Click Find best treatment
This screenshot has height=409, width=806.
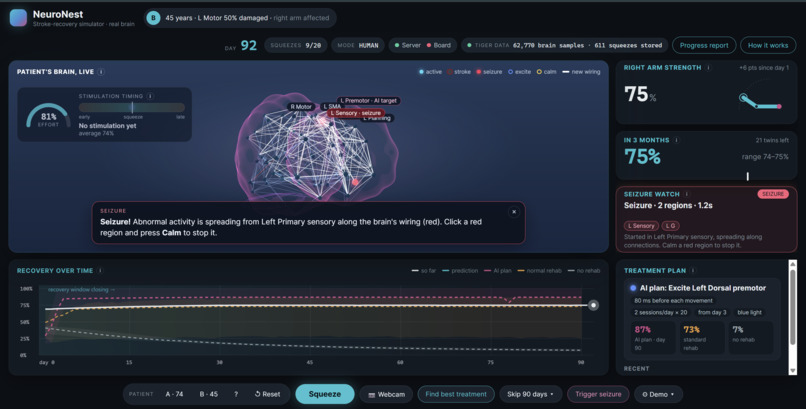456,394
